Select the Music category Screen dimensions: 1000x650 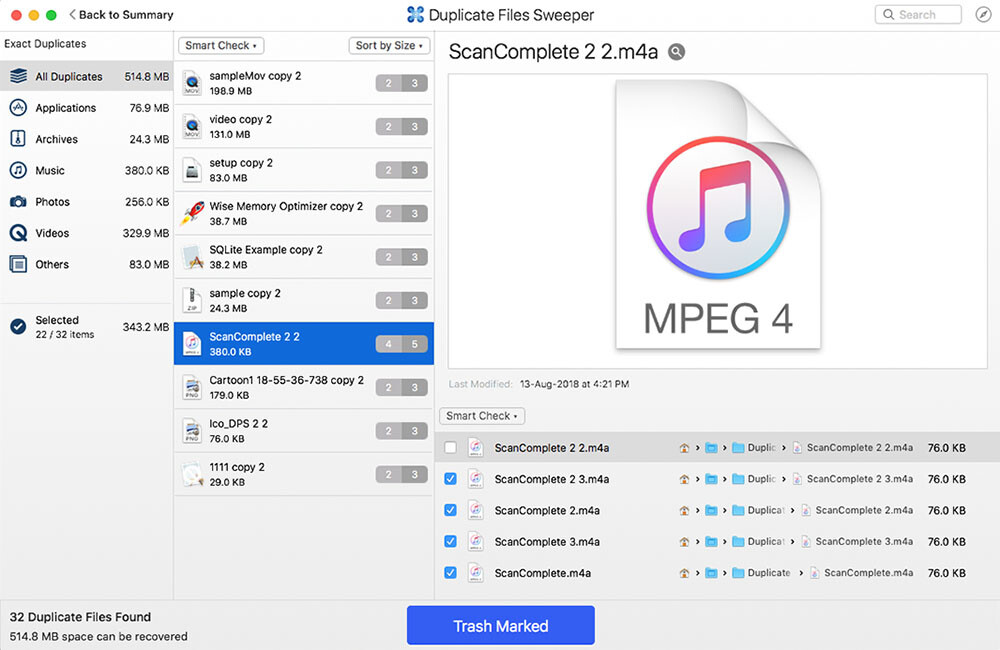(87, 170)
